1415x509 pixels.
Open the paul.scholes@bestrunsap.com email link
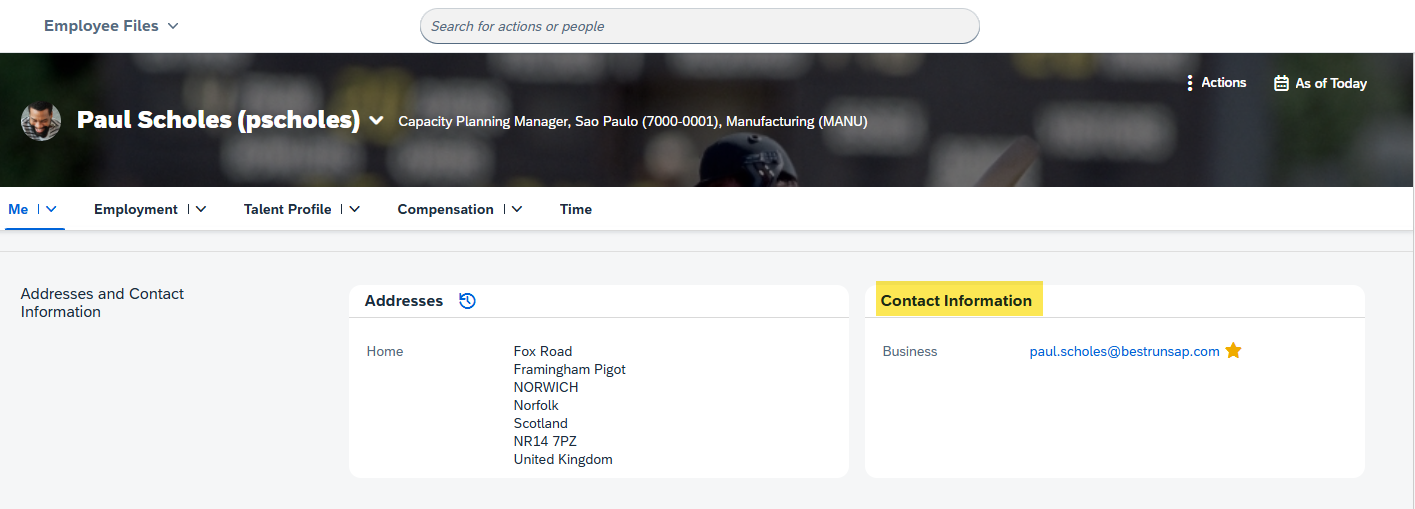click(x=1125, y=351)
